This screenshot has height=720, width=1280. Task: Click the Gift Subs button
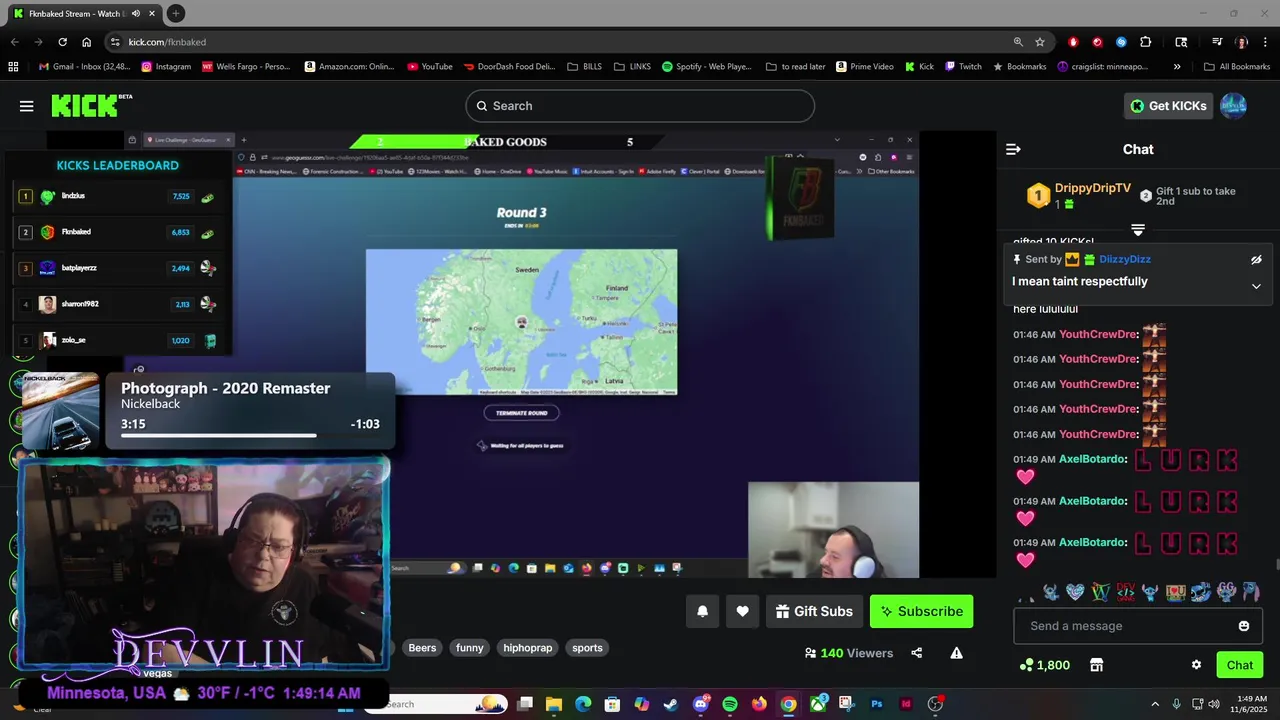[x=814, y=611]
